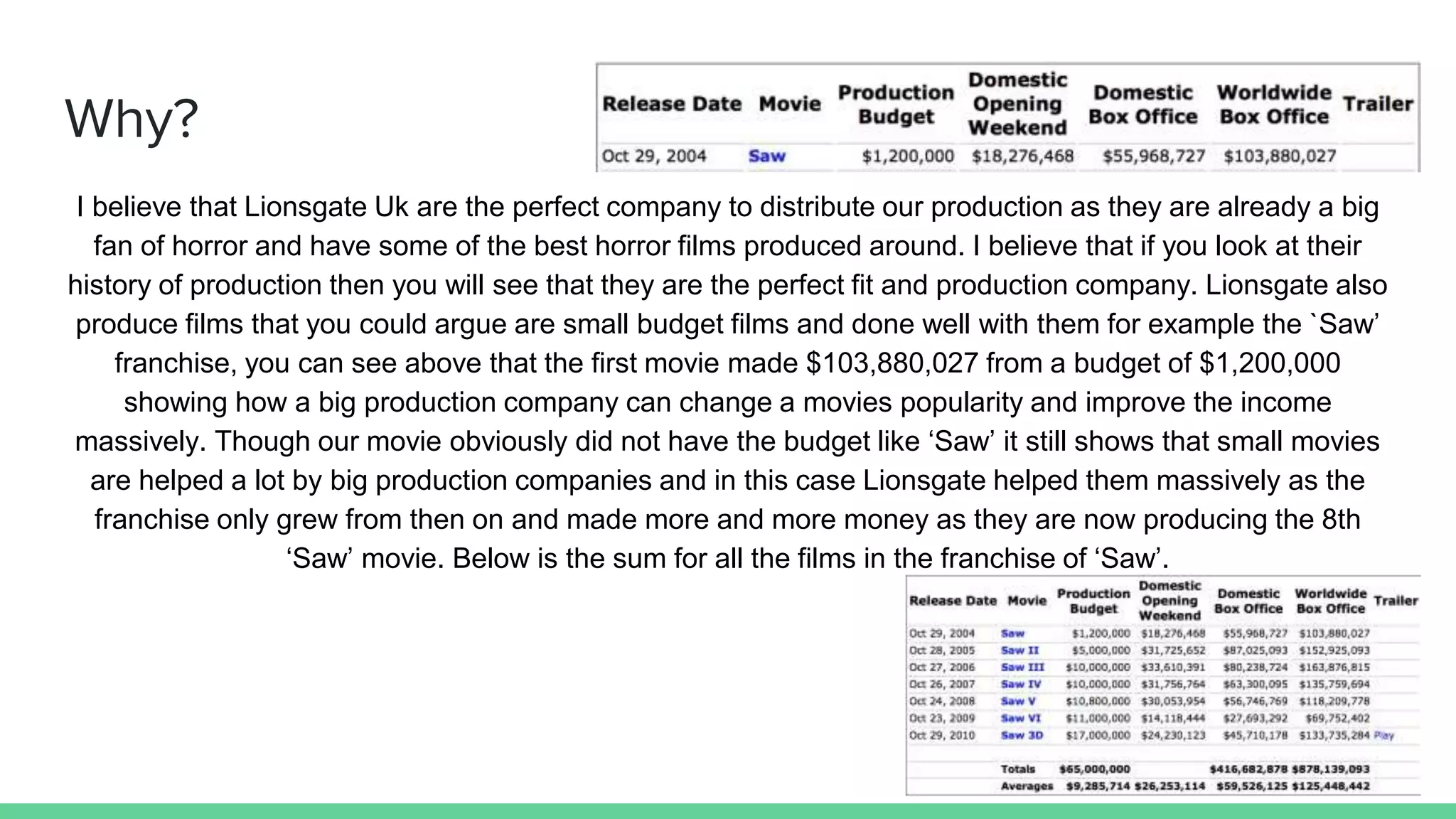Select the Saw VI movie link
Screen dimensions: 1456x819
(1020, 719)
